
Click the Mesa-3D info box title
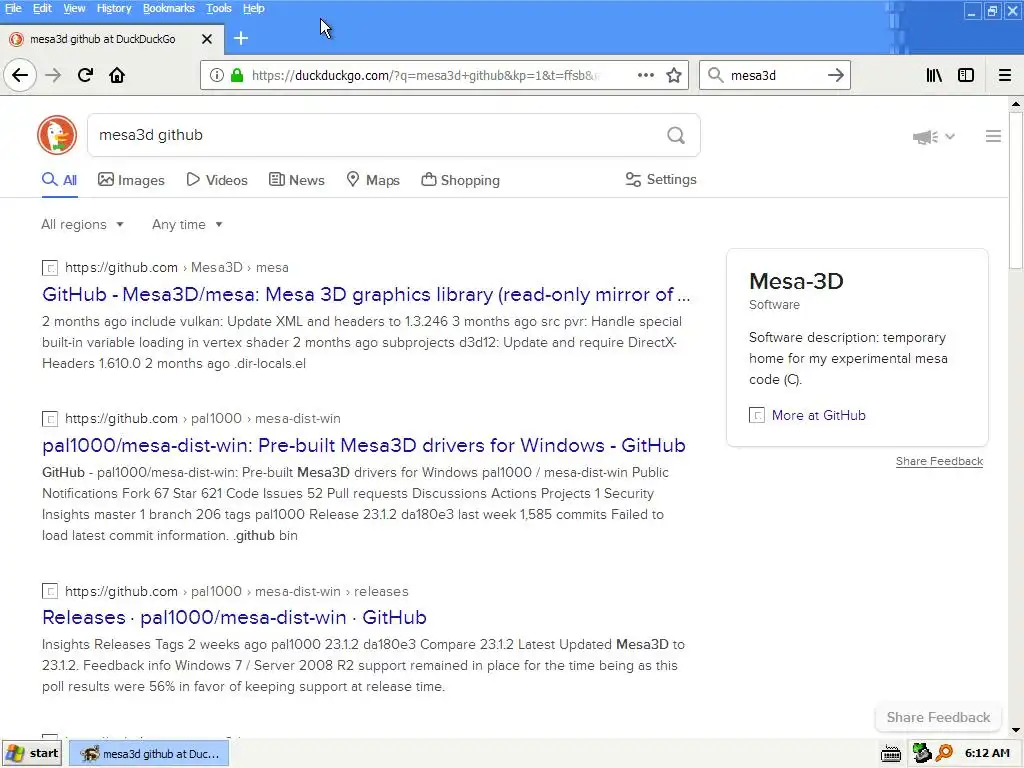pos(796,281)
